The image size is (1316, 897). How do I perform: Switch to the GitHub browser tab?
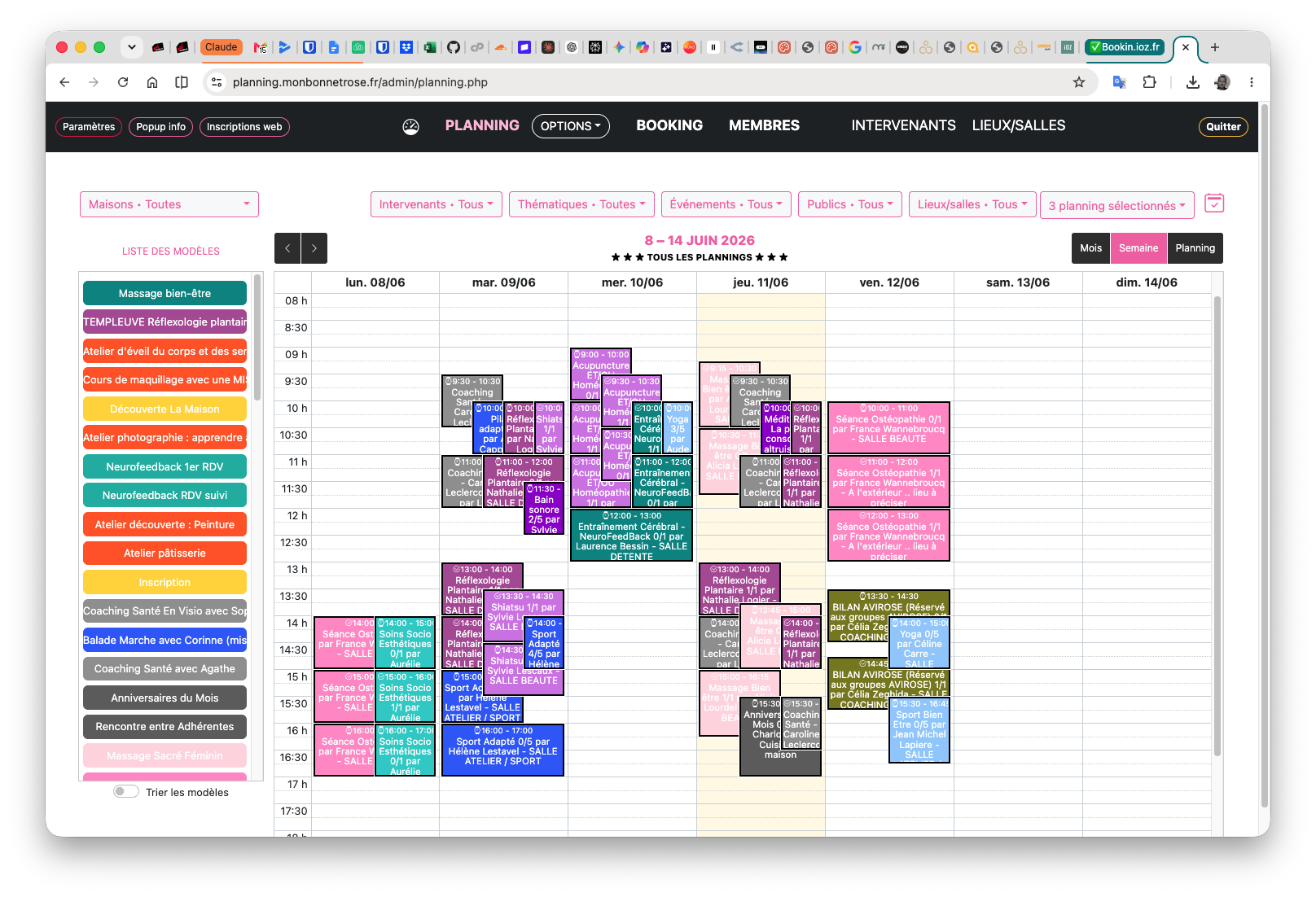tap(454, 47)
